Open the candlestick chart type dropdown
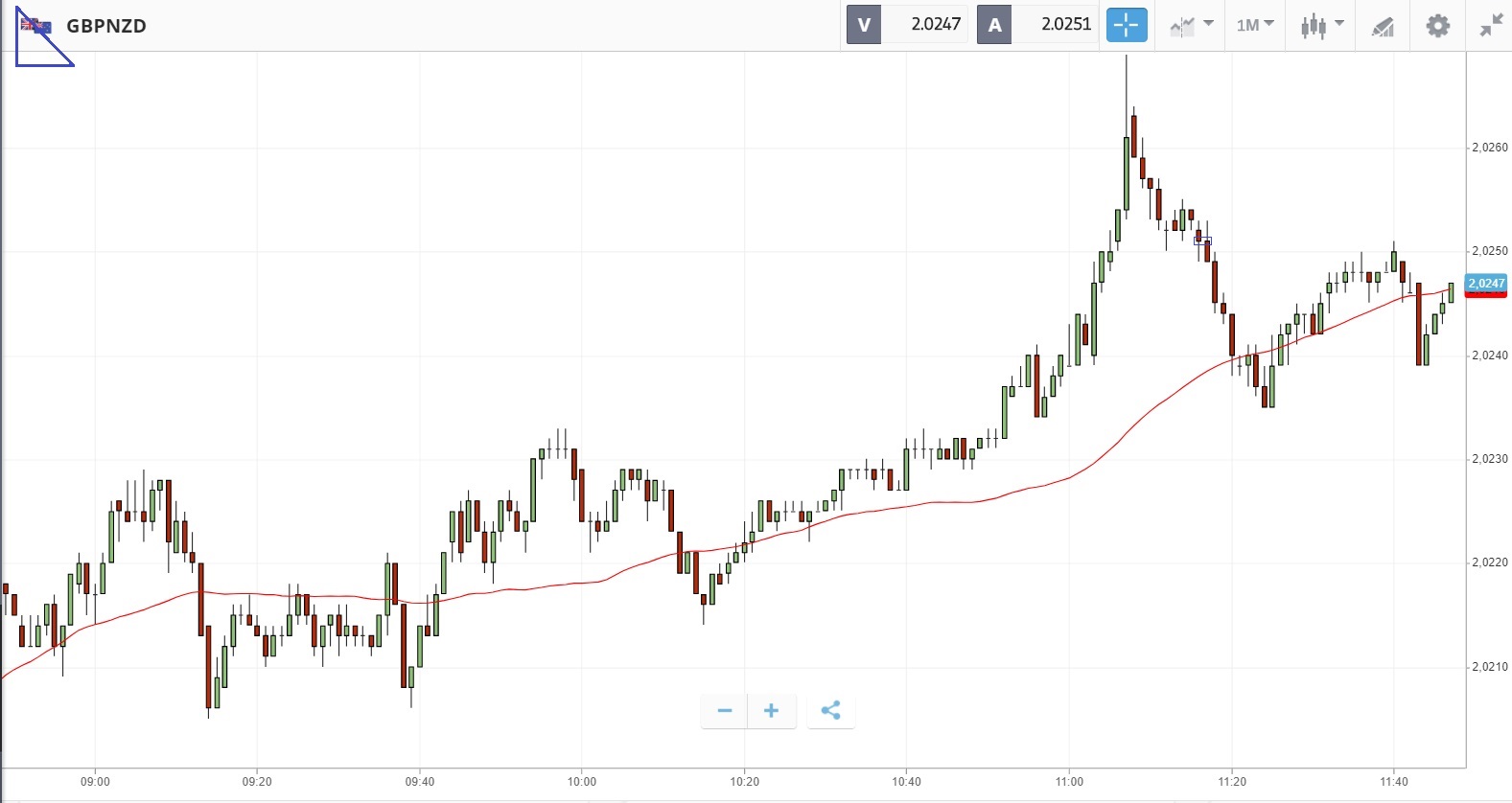The width and height of the screenshot is (1512, 803). pos(1321,25)
